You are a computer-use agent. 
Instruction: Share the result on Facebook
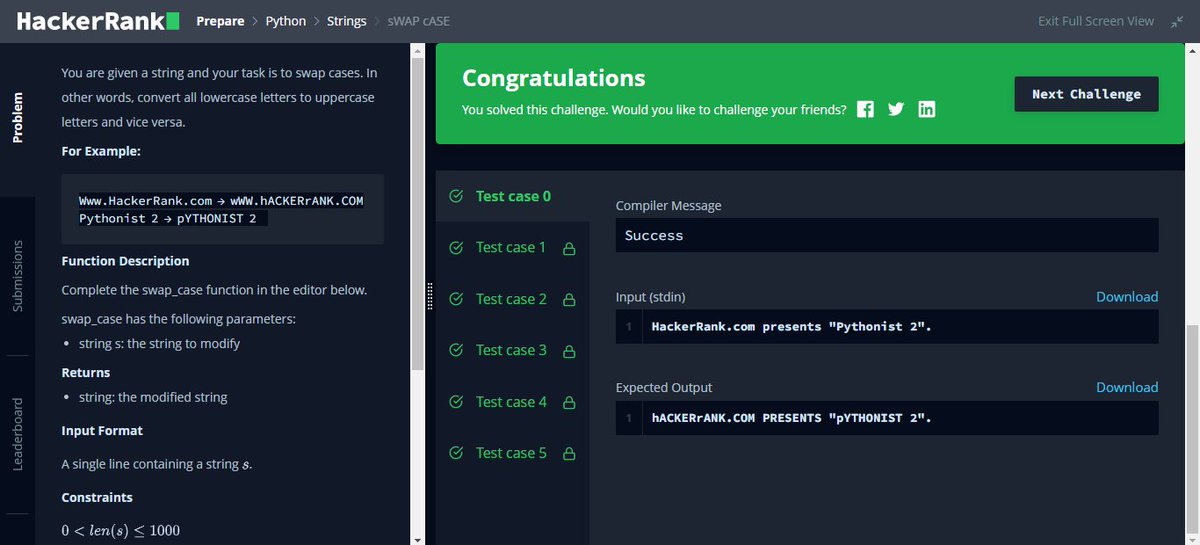click(x=866, y=109)
